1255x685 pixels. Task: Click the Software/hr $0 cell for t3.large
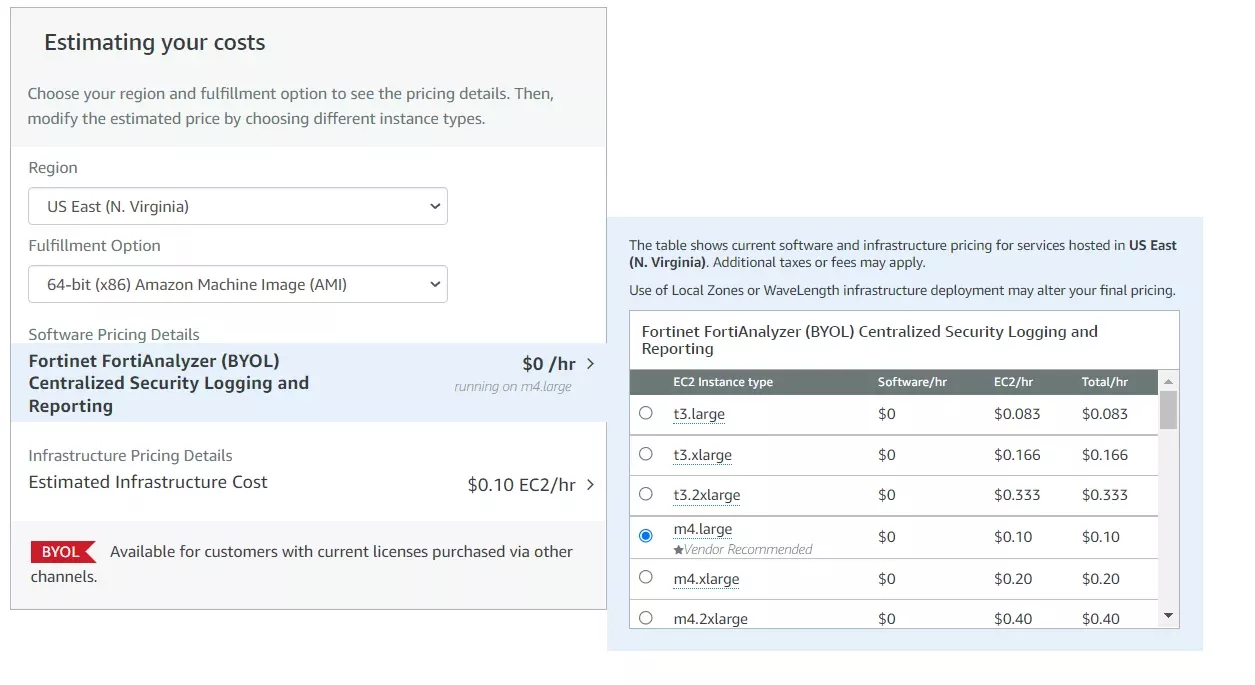tap(887, 414)
